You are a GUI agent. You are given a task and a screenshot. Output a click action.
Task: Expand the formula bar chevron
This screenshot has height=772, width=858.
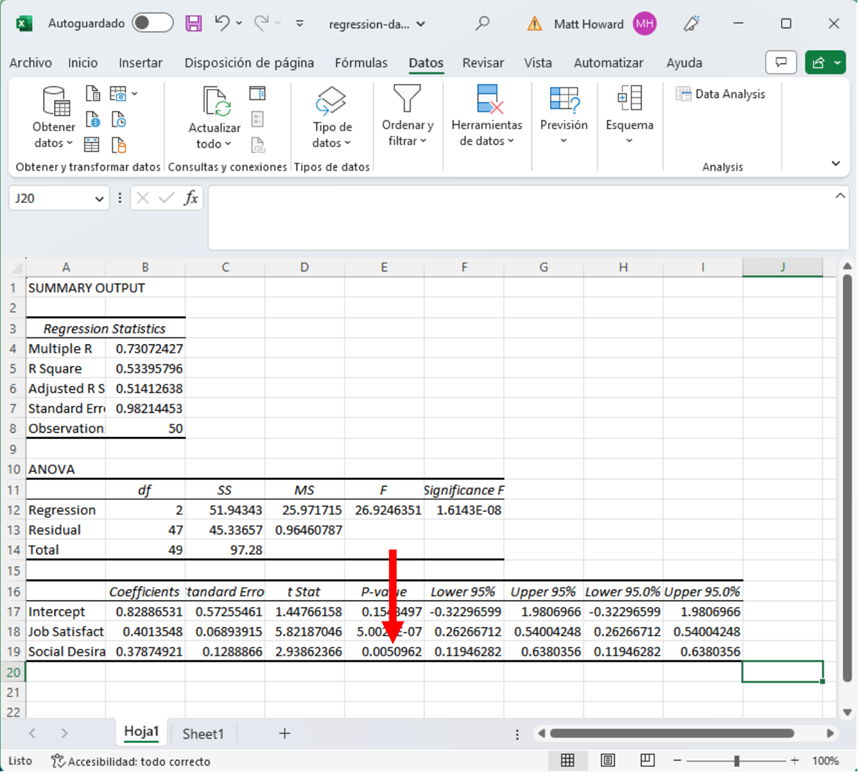[840, 197]
